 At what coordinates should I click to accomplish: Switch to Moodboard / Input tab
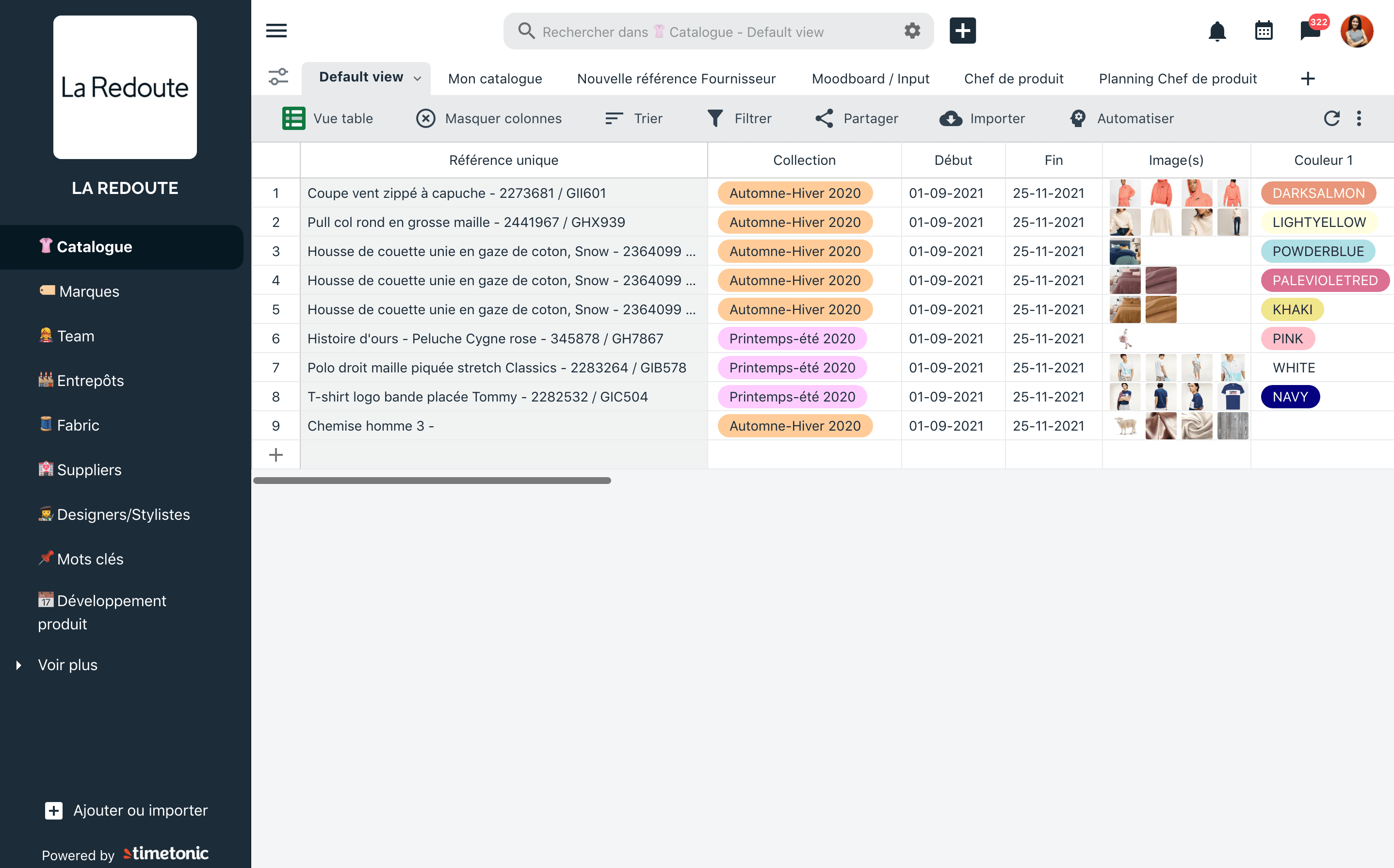point(870,79)
